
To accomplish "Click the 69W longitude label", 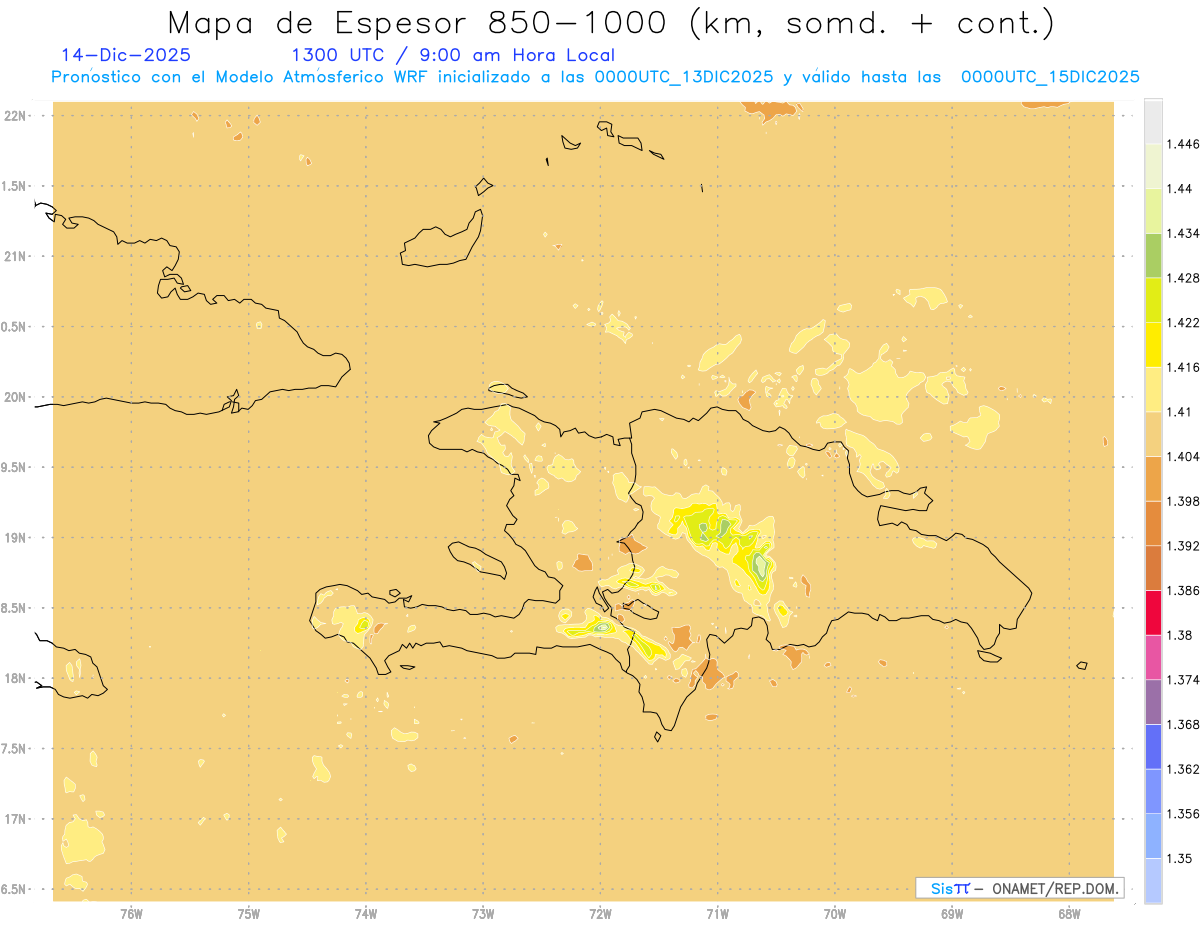I will coord(951,912).
